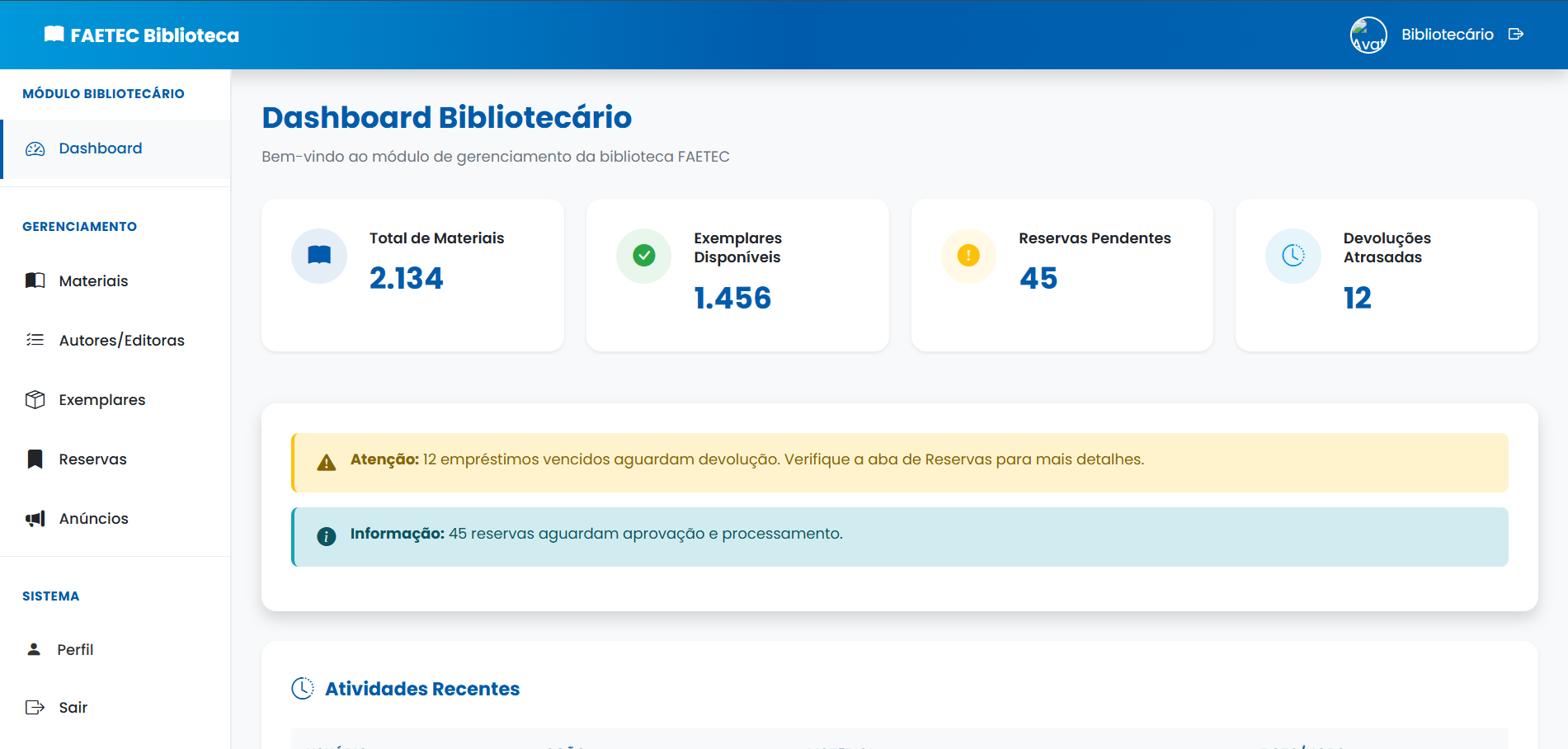Click the clock icon on Devoluções Atrasadas card
This screenshot has height=749, width=1568.
pos(1293,256)
